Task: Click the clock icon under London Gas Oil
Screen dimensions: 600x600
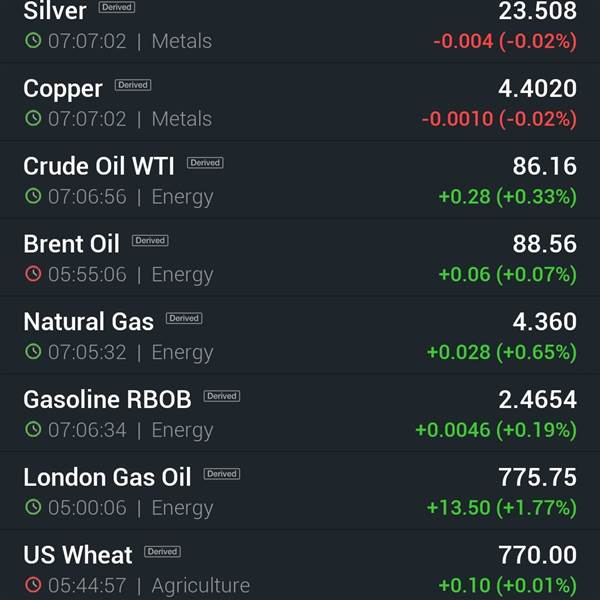Action: coord(33,507)
